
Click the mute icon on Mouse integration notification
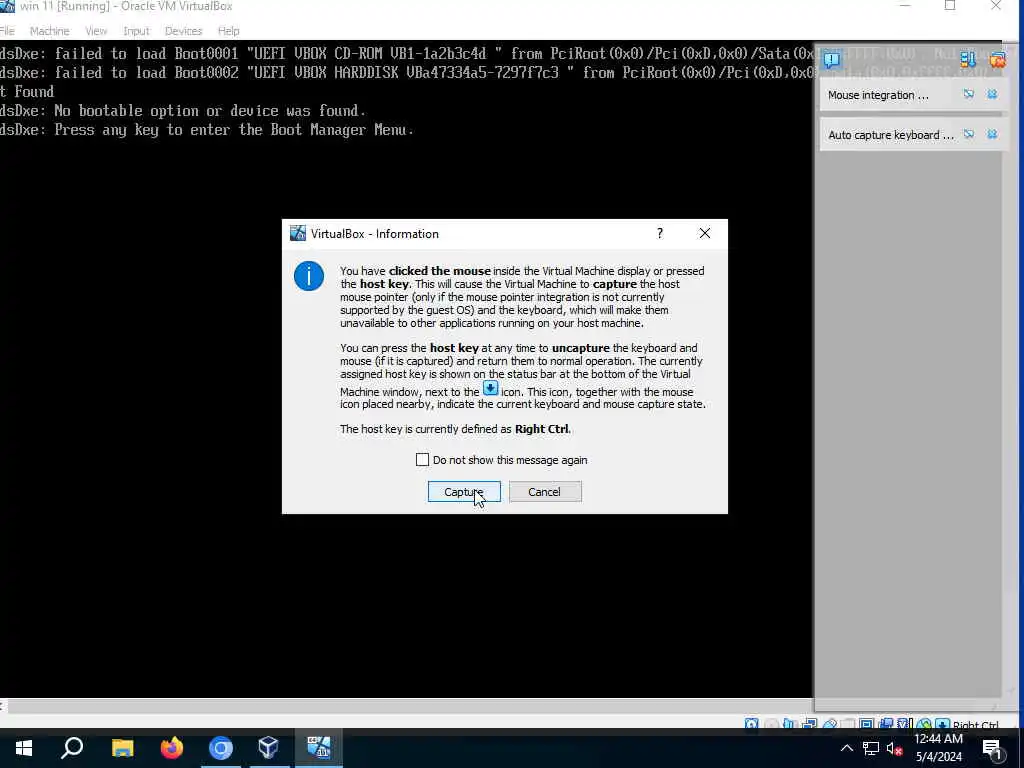pyautogui.click(x=968, y=95)
